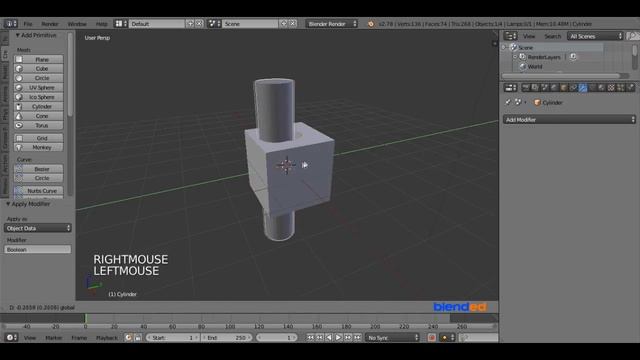Expand the Scene item in Outliner
The width and height of the screenshot is (640, 360).
(x=504, y=47)
